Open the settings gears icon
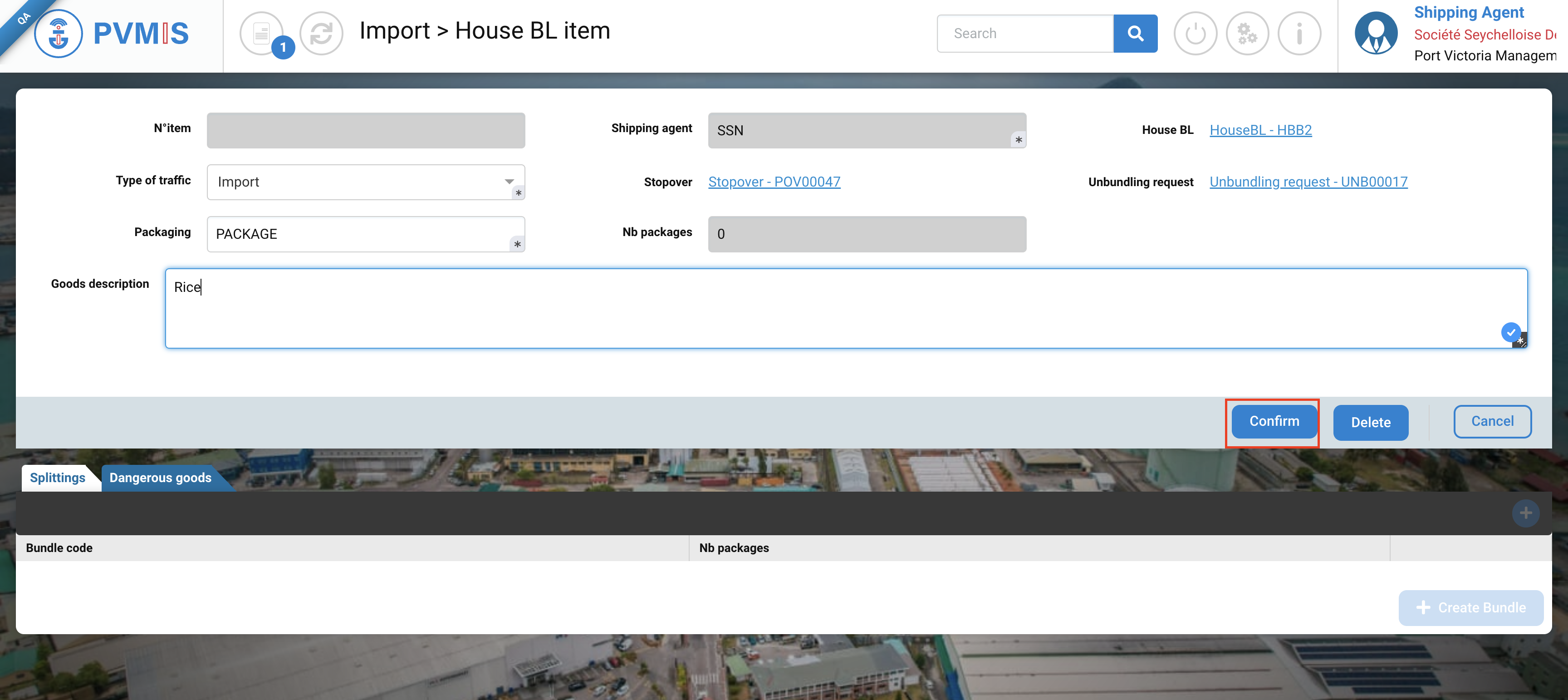The width and height of the screenshot is (1568, 700). 1247,34
